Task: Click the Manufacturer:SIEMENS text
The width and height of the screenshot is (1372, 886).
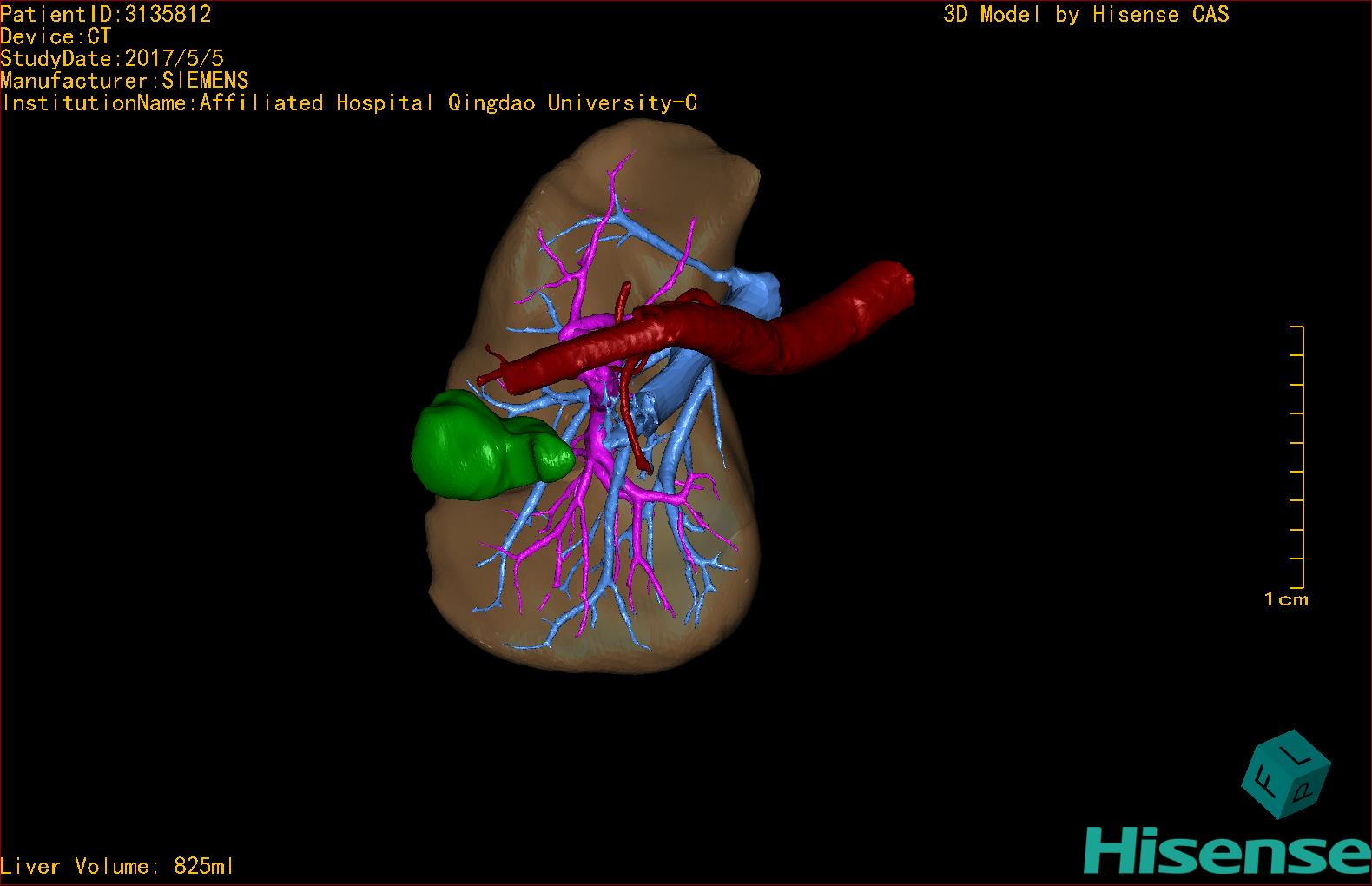Action: (125, 81)
